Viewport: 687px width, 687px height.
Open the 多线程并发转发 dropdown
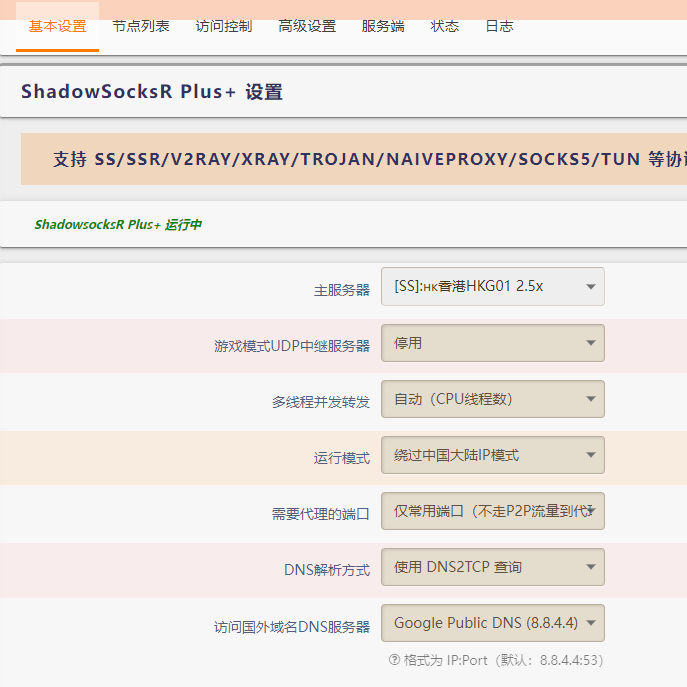click(493, 399)
